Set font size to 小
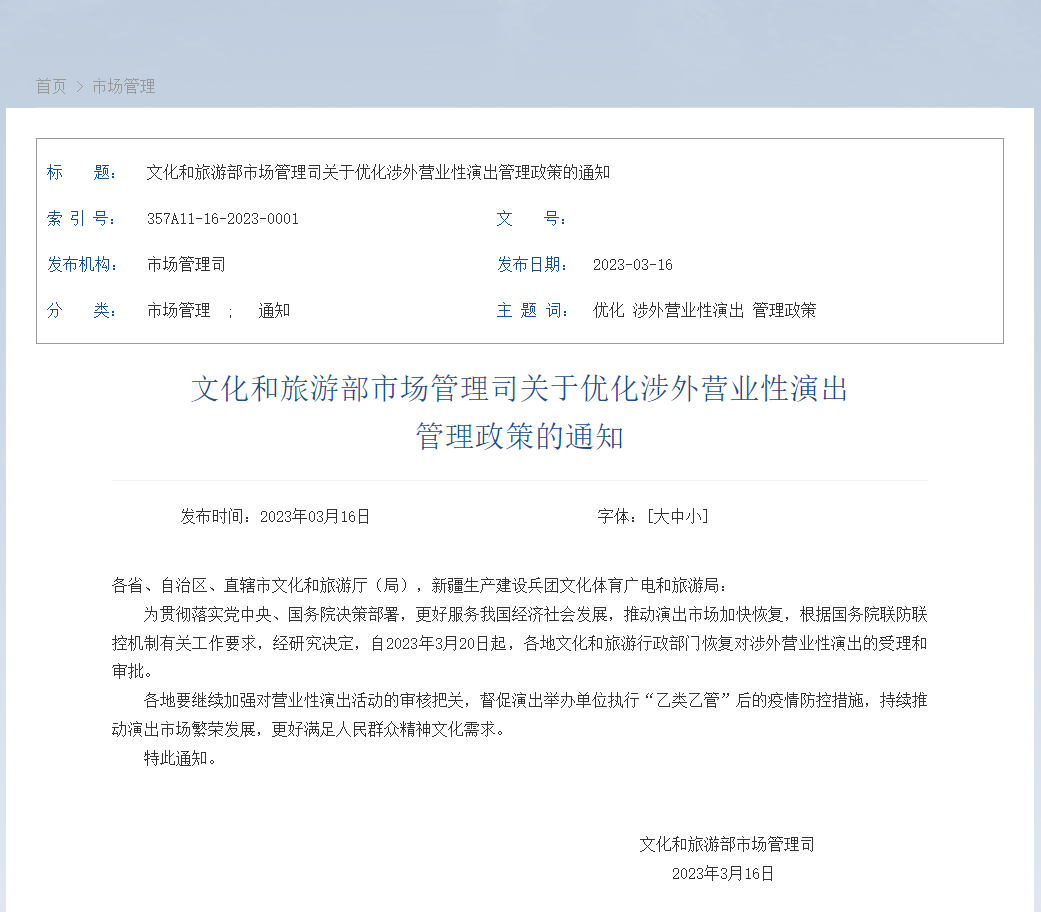1041x912 pixels. point(693,517)
